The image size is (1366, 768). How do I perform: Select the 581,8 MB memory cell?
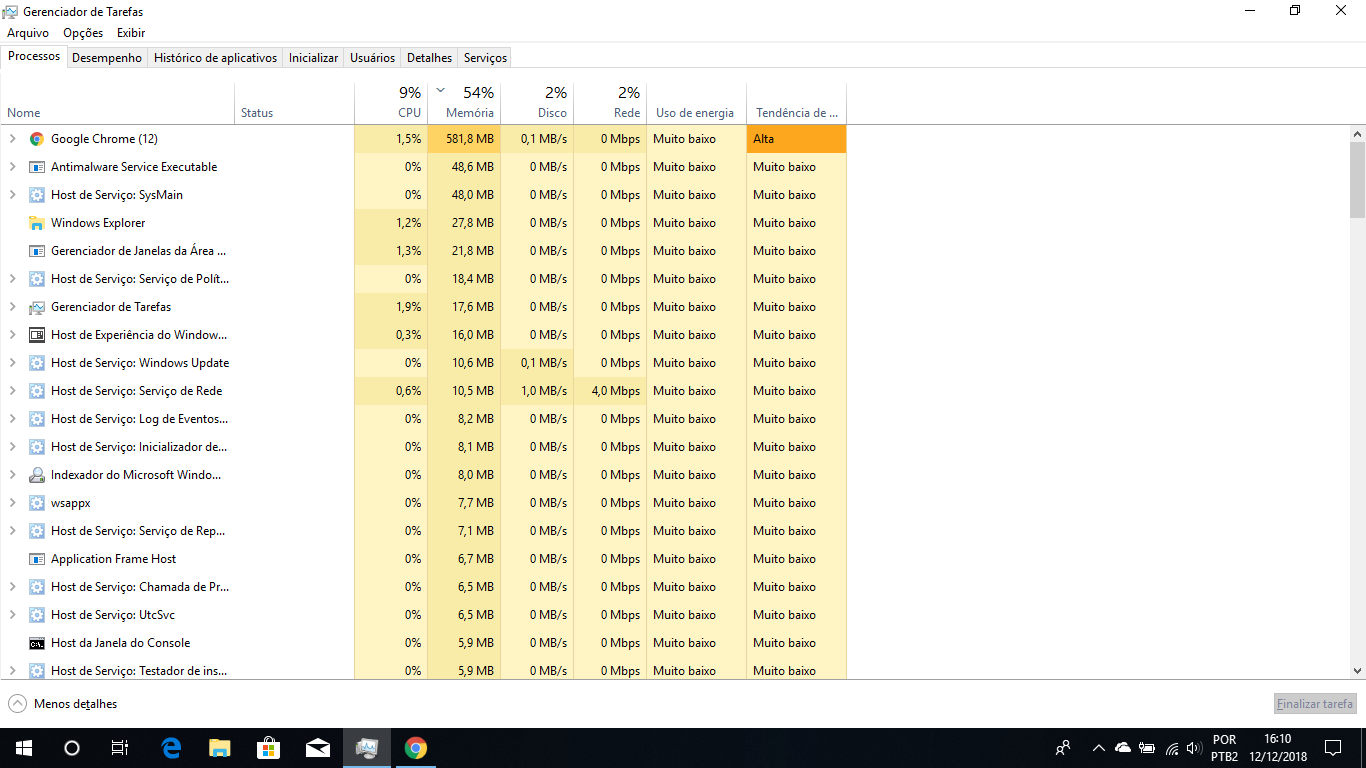(464, 139)
